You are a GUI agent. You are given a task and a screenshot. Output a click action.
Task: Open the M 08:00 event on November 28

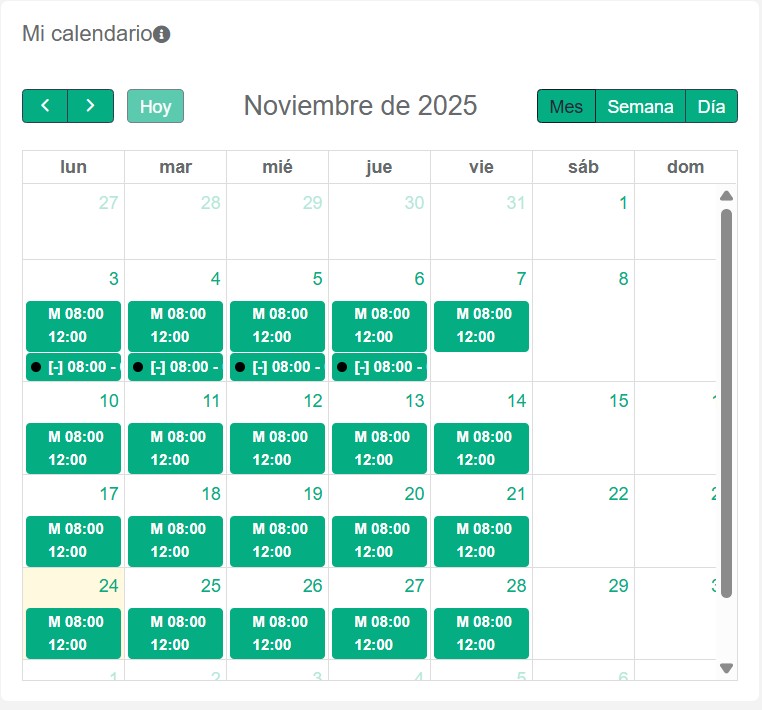481,633
